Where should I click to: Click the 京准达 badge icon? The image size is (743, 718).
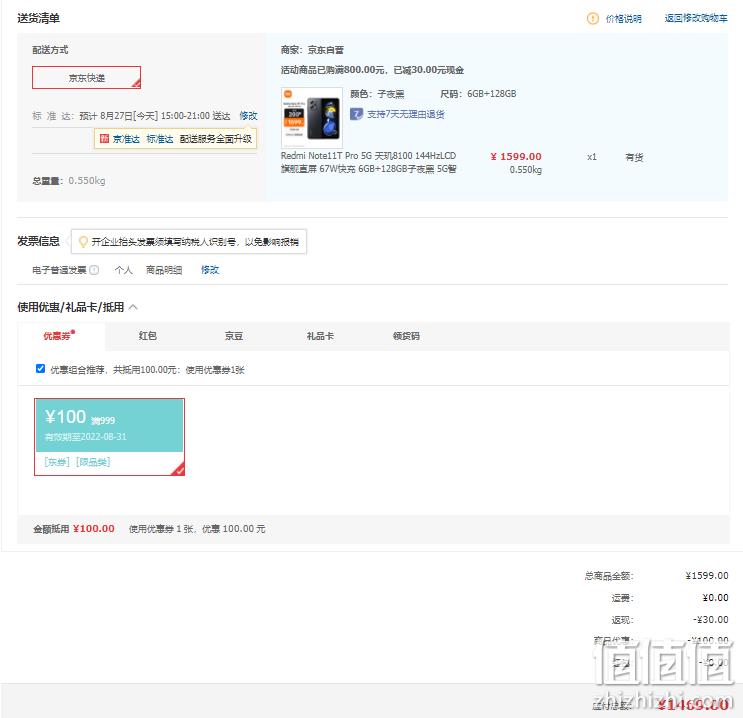point(104,138)
